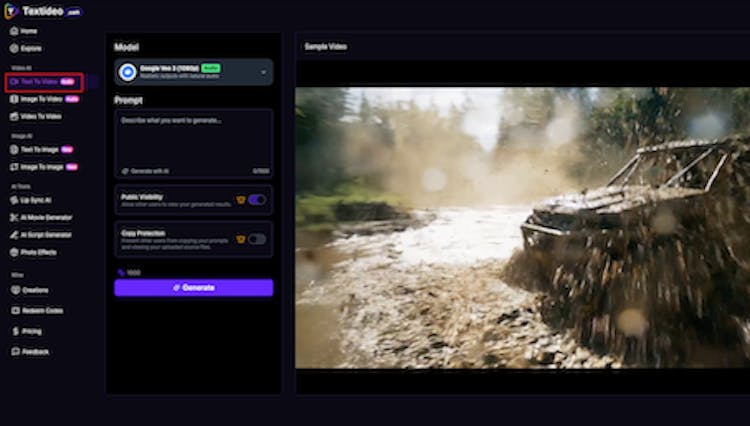Open the Redeem Codes page
Screen dimensions: 750x426
coord(41,311)
